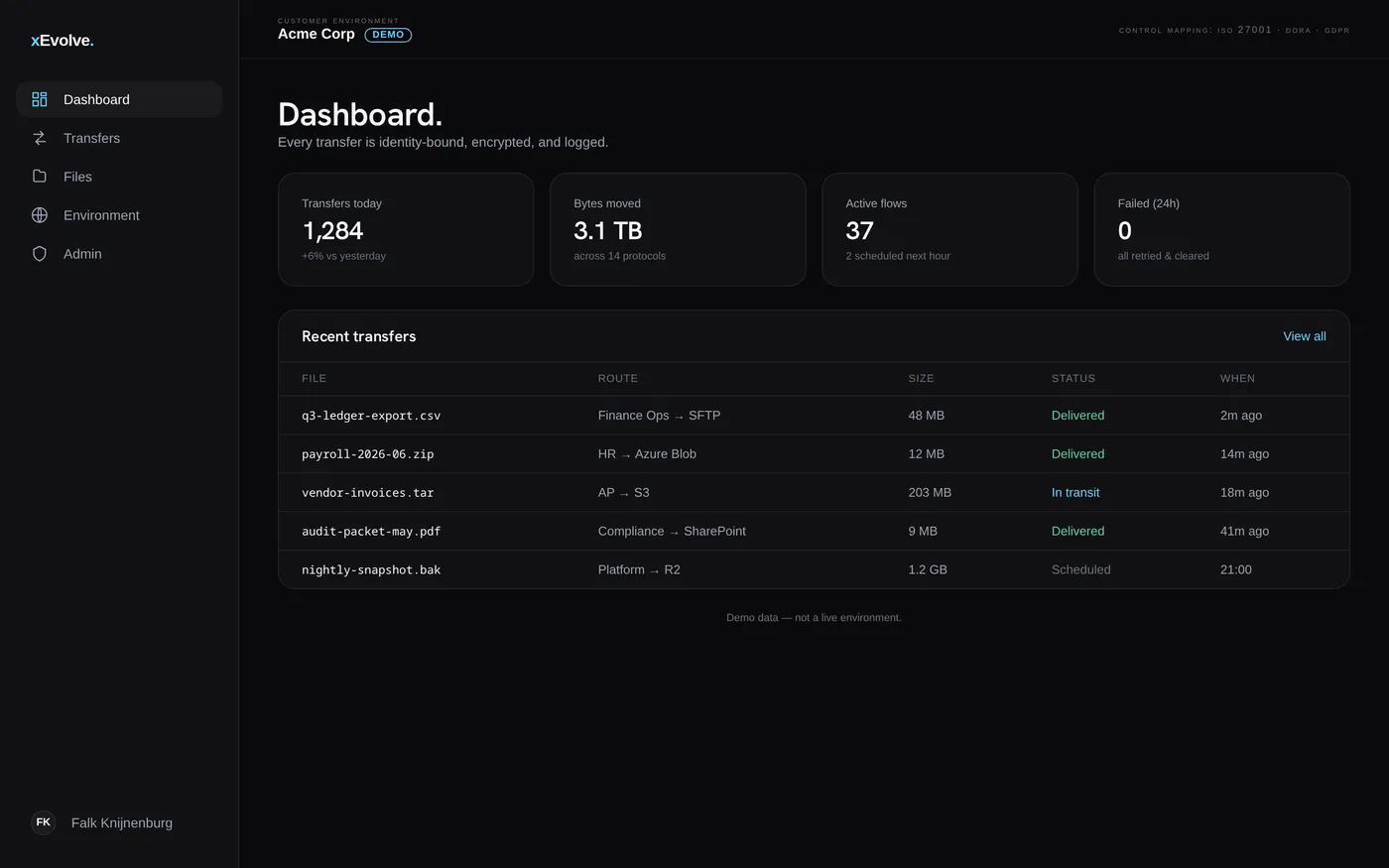Select file q3-ledger-export.csv
The image size is (1389, 868).
[371, 416]
